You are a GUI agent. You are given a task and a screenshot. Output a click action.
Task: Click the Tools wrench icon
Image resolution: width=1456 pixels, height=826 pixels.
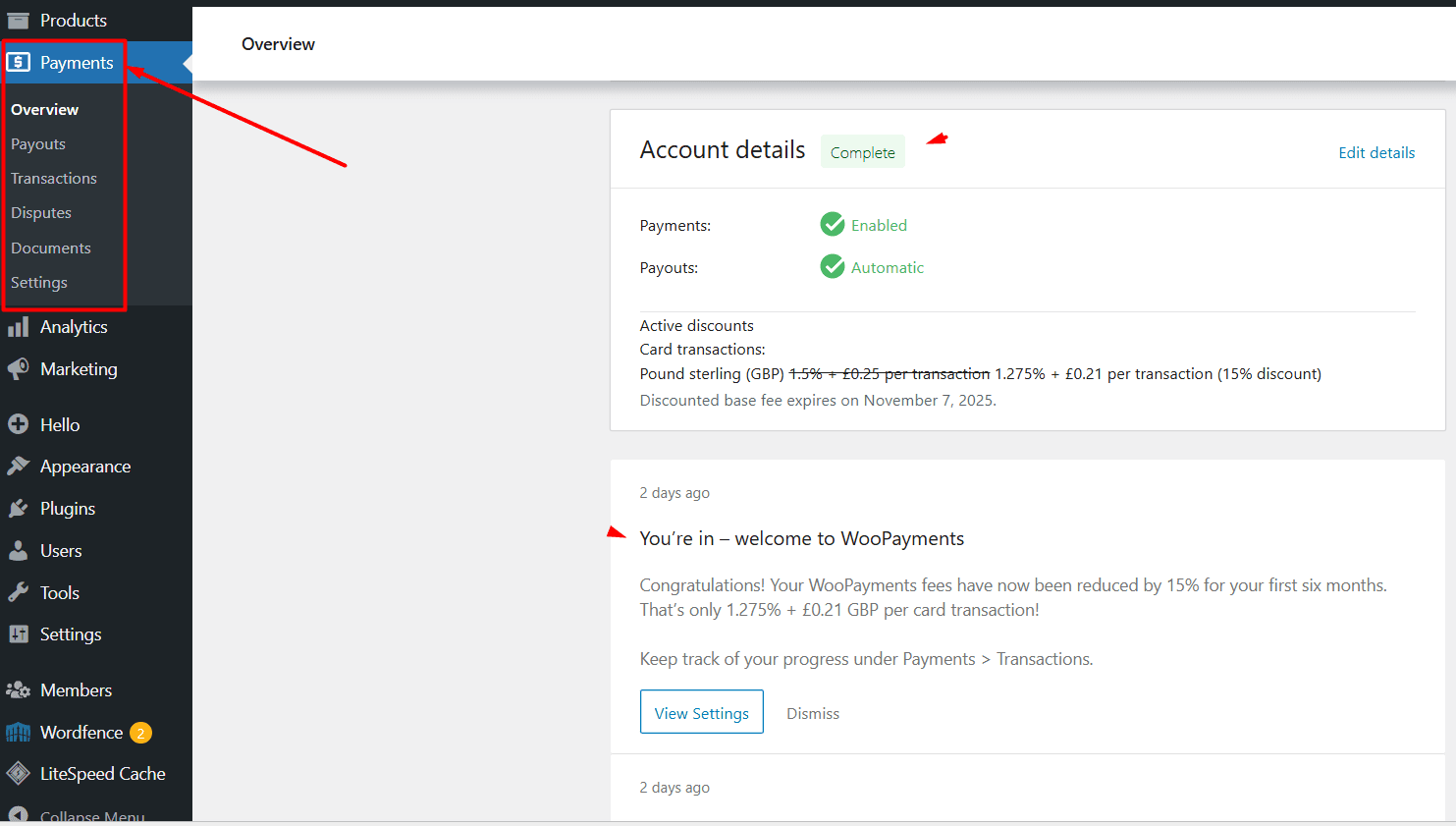point(19,593)
